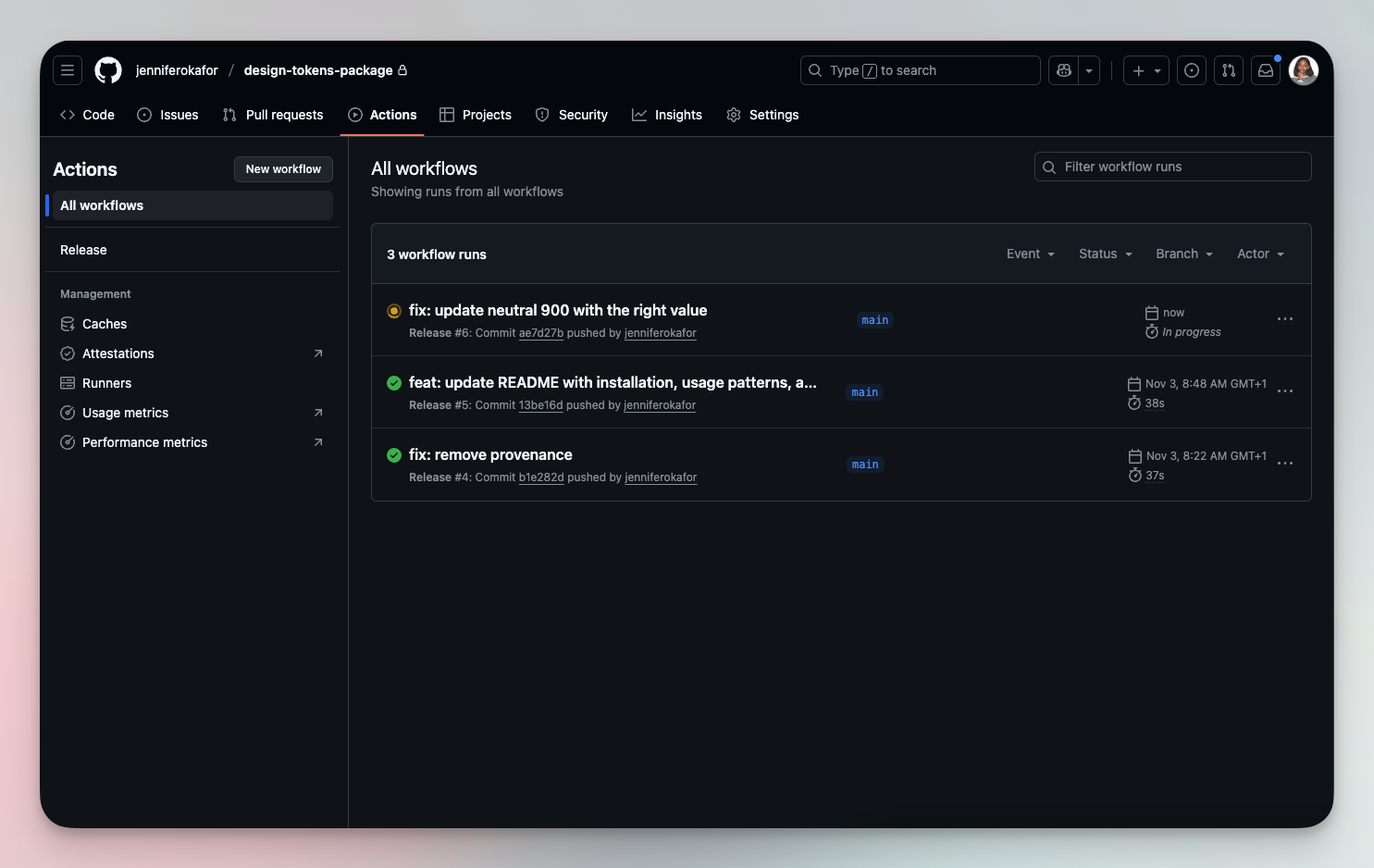Open the plus Create new menu
This screenshot has width=1374, height=868.
pyautogui.click(x=1146, y=70)
